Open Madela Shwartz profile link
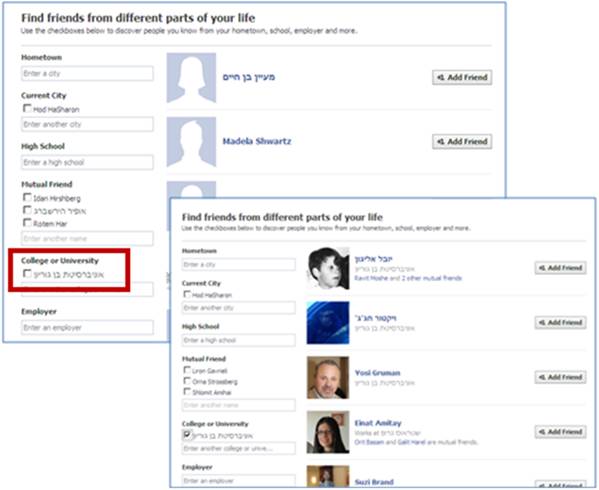The width and height of the screenshot is (599, 490). (257, 141)
